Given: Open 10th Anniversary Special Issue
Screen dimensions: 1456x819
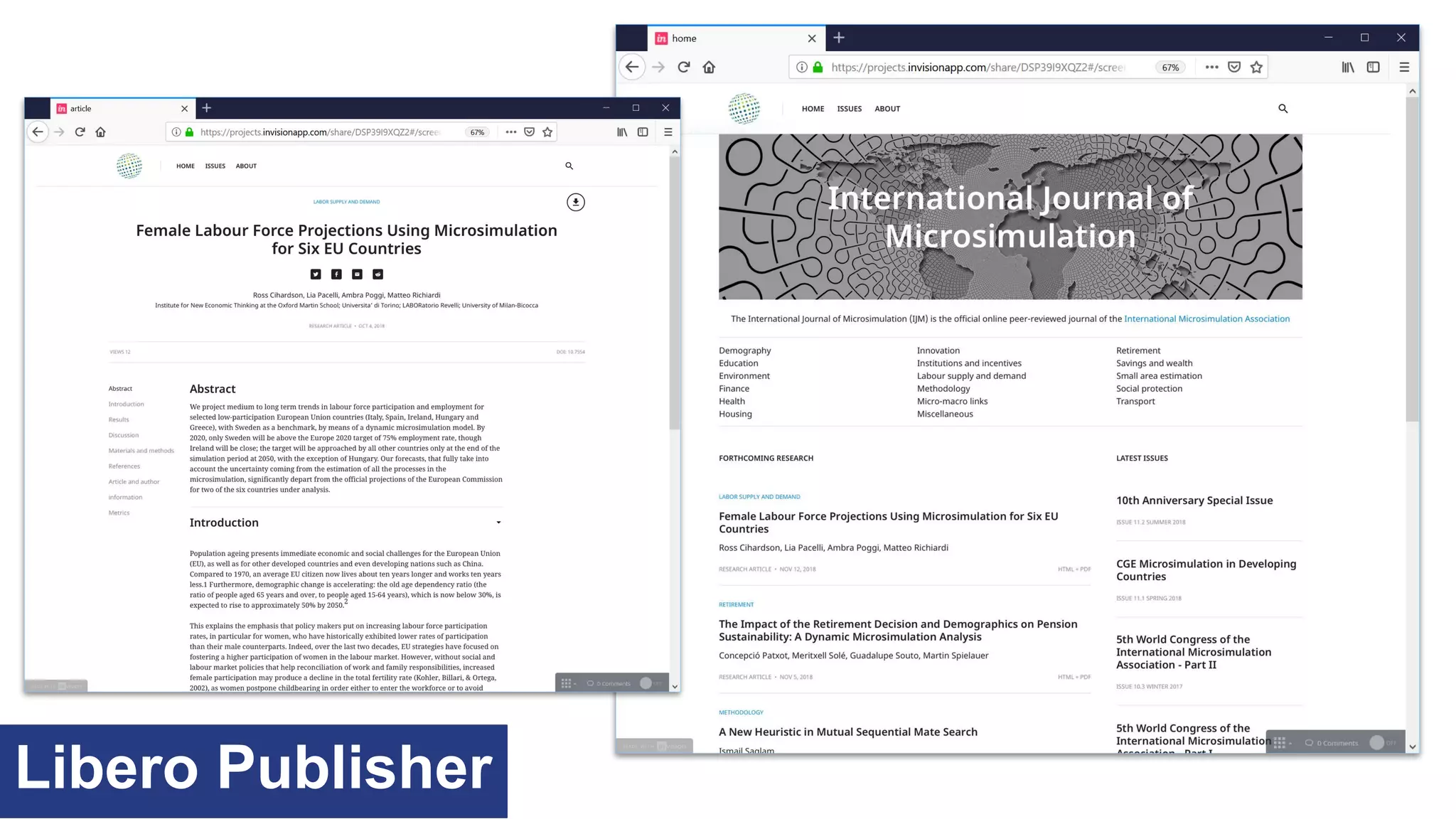Looking at the screenshot, I should [1194, 500].
